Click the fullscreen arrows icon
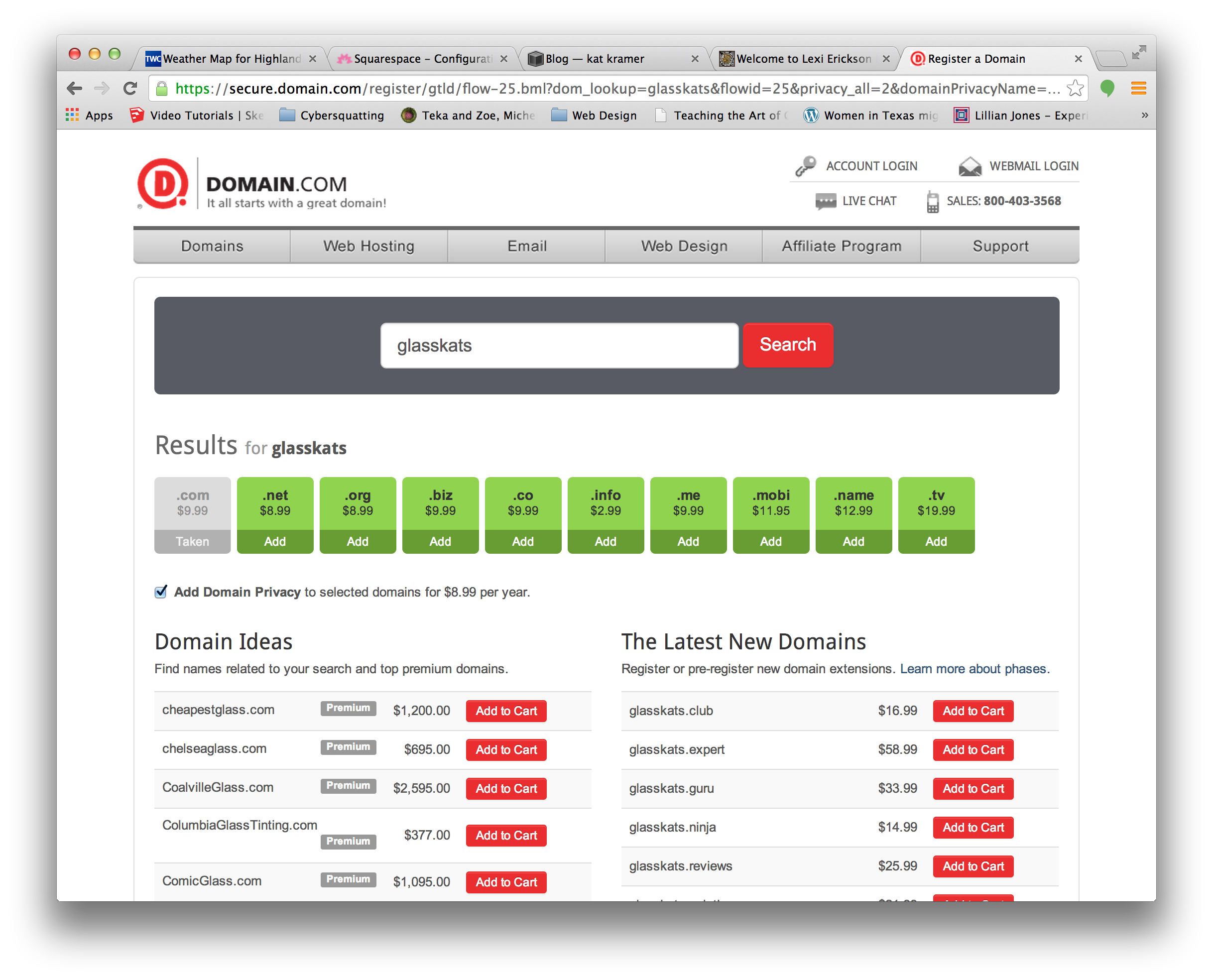1213x980 pixels. (x=1138, y=52)
